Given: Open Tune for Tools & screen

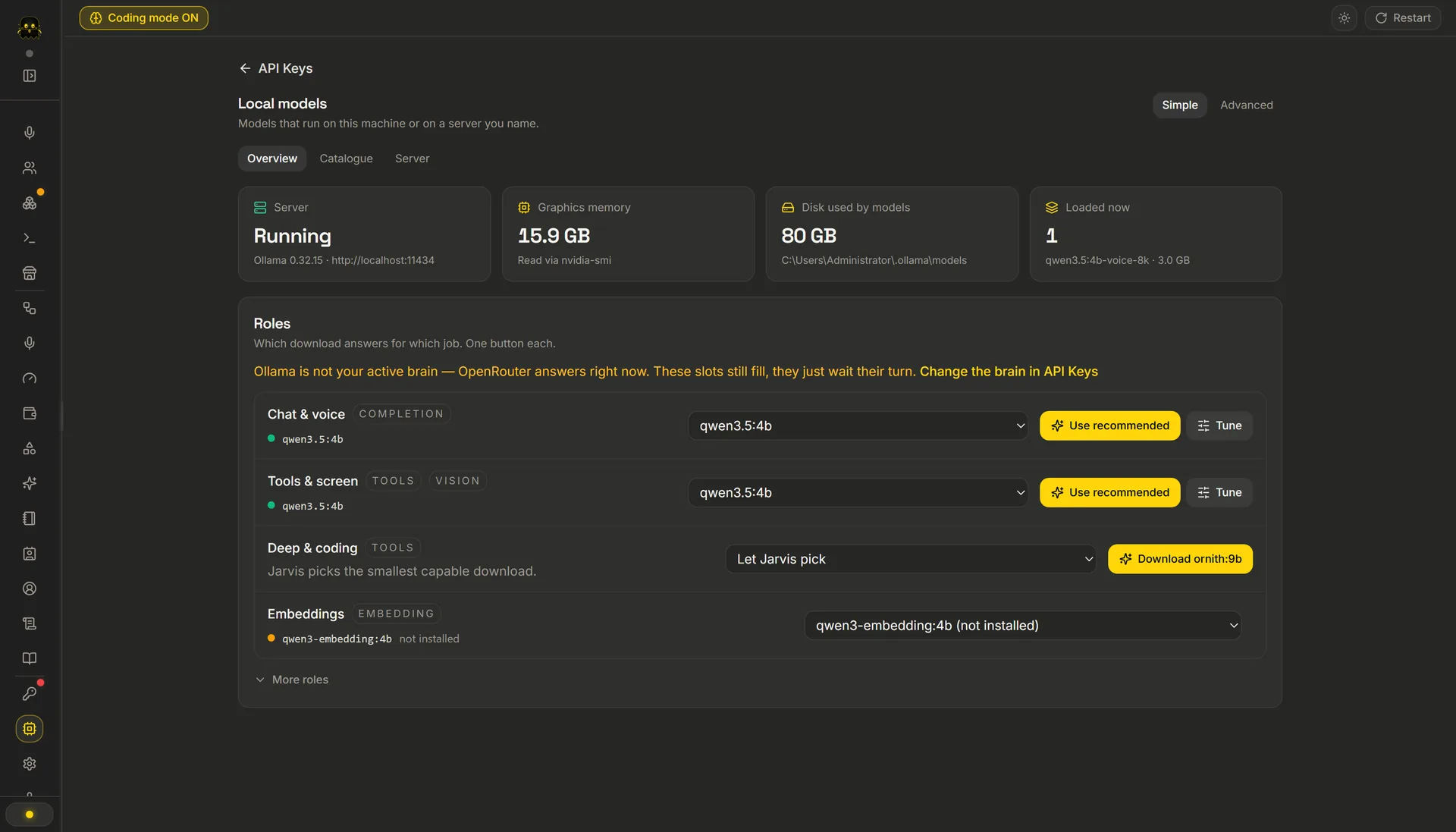Looking at the screenshot, I should pos(1219,493).
